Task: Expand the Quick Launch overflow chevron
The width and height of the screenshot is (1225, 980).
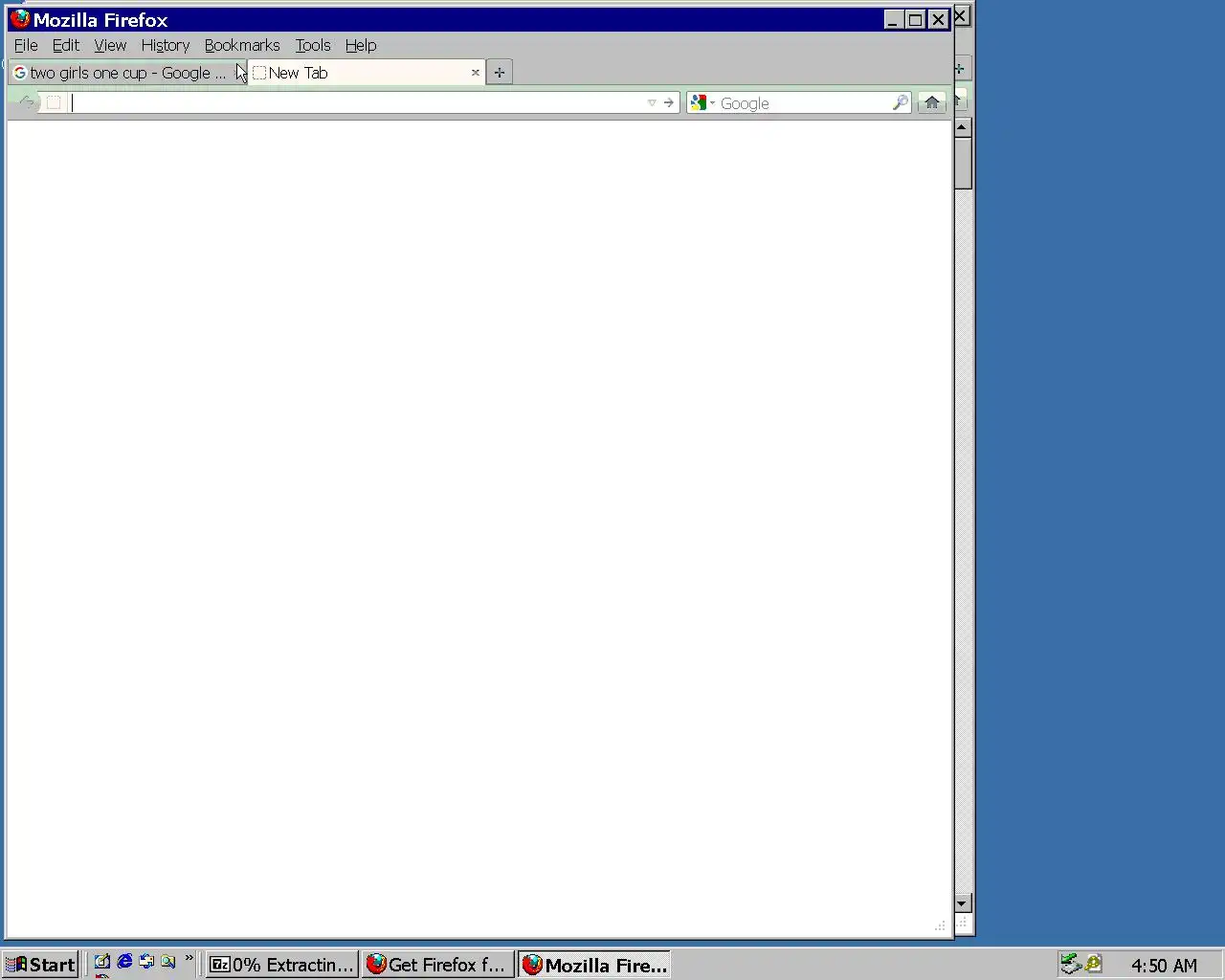Action: point(189,958)
